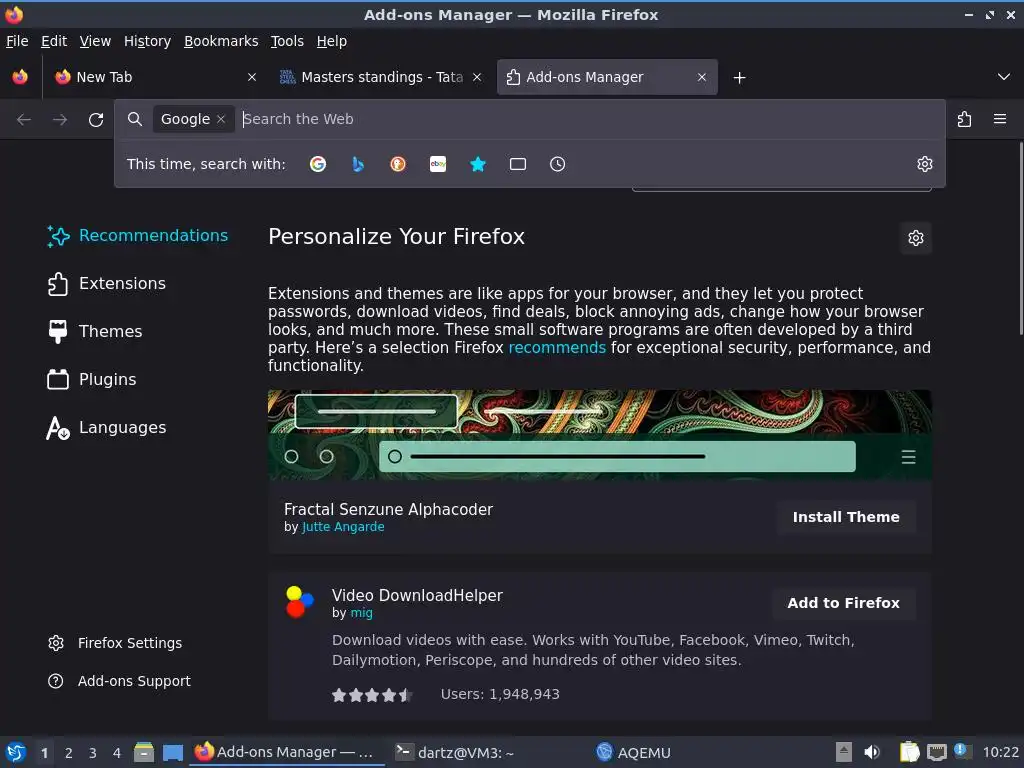Viewport: 1024px width, 768px height.
Task: Switch to workspace 4 in the taskbar
Action: [117, 753]
